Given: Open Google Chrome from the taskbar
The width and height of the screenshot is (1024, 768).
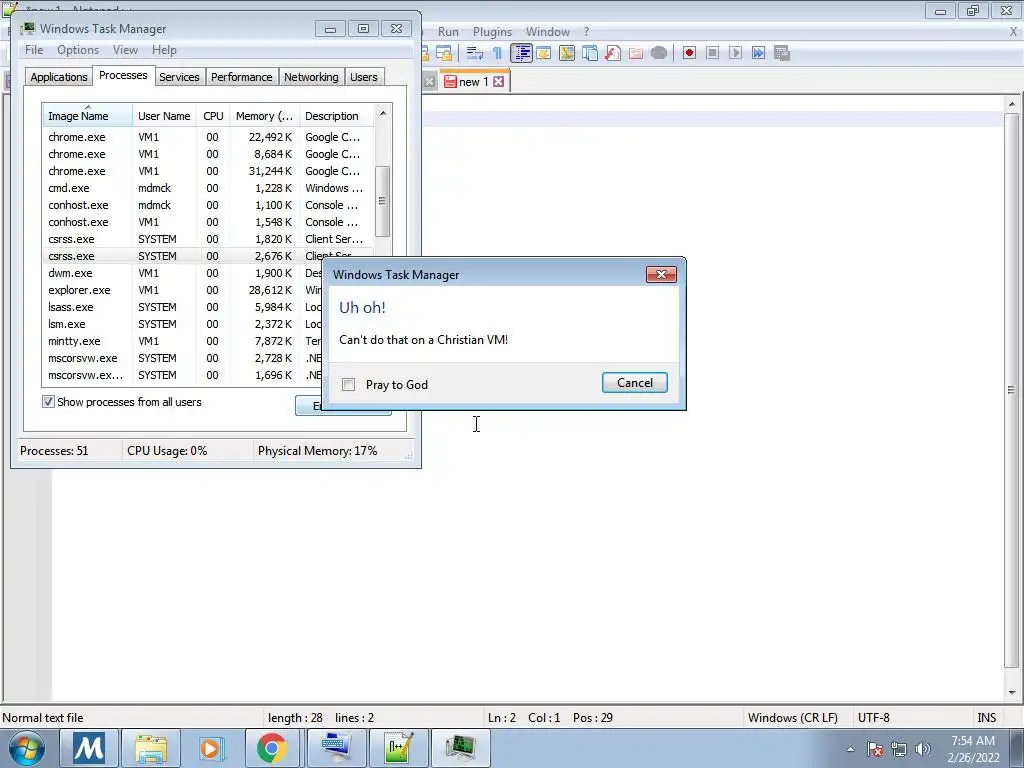Looking at the screenshot, I should click(x=272, y=748).
